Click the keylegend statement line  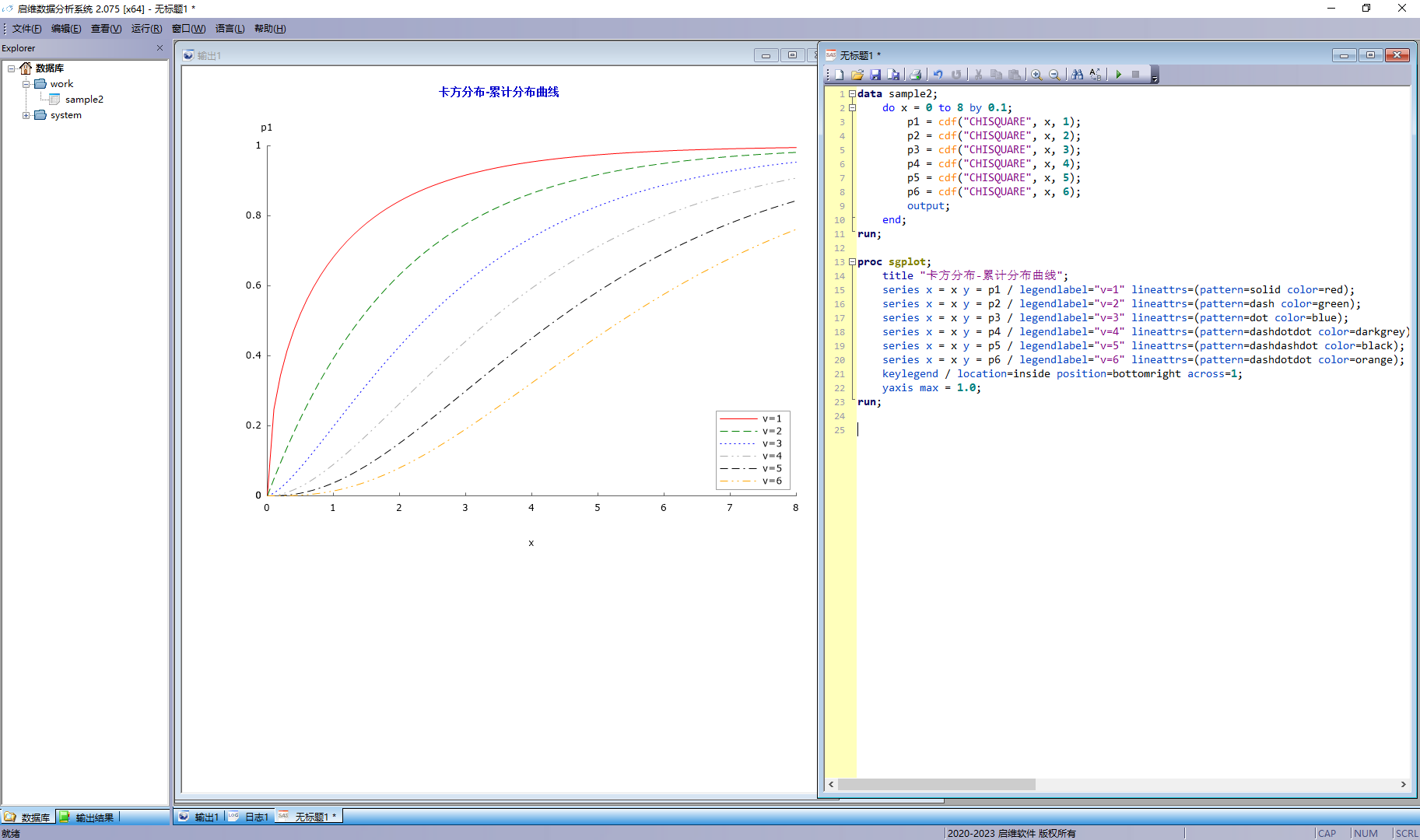[x=1062, y=374]
